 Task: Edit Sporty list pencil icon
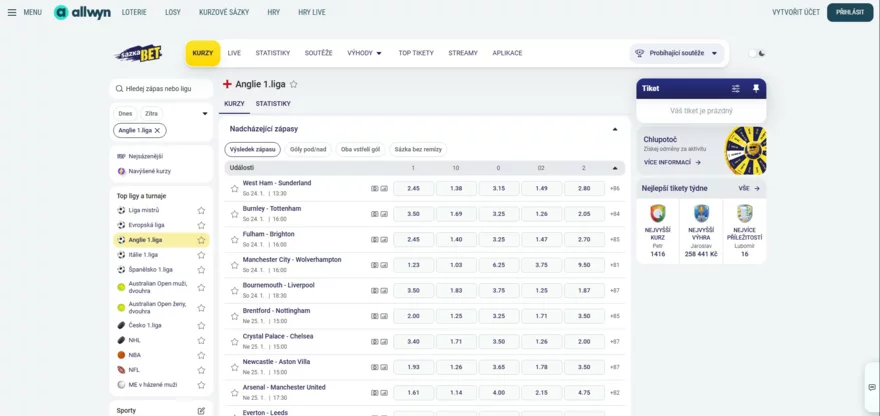[x=201, y=410]
